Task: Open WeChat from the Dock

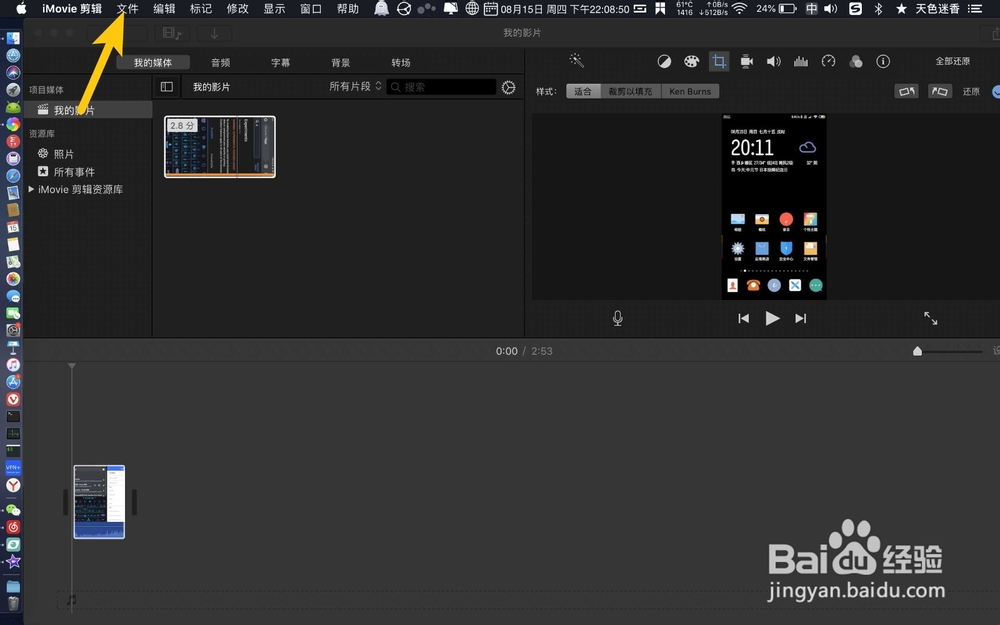Action: 13,510
